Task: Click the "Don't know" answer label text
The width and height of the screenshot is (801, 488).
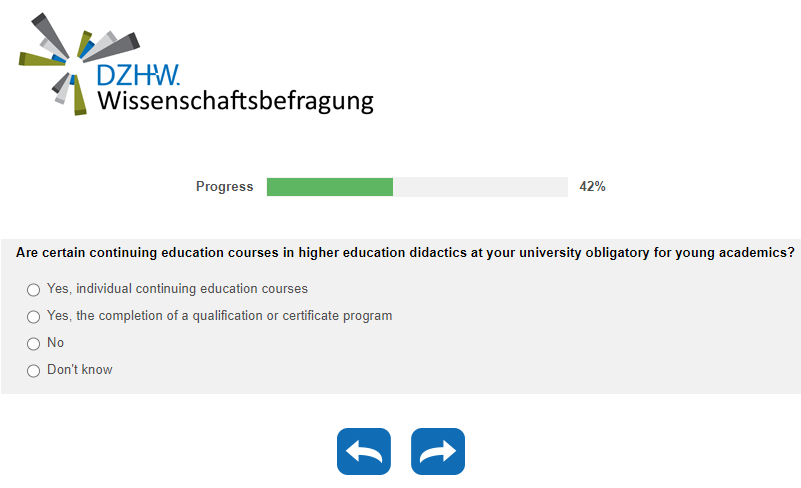Action: [x=79, y=370]
